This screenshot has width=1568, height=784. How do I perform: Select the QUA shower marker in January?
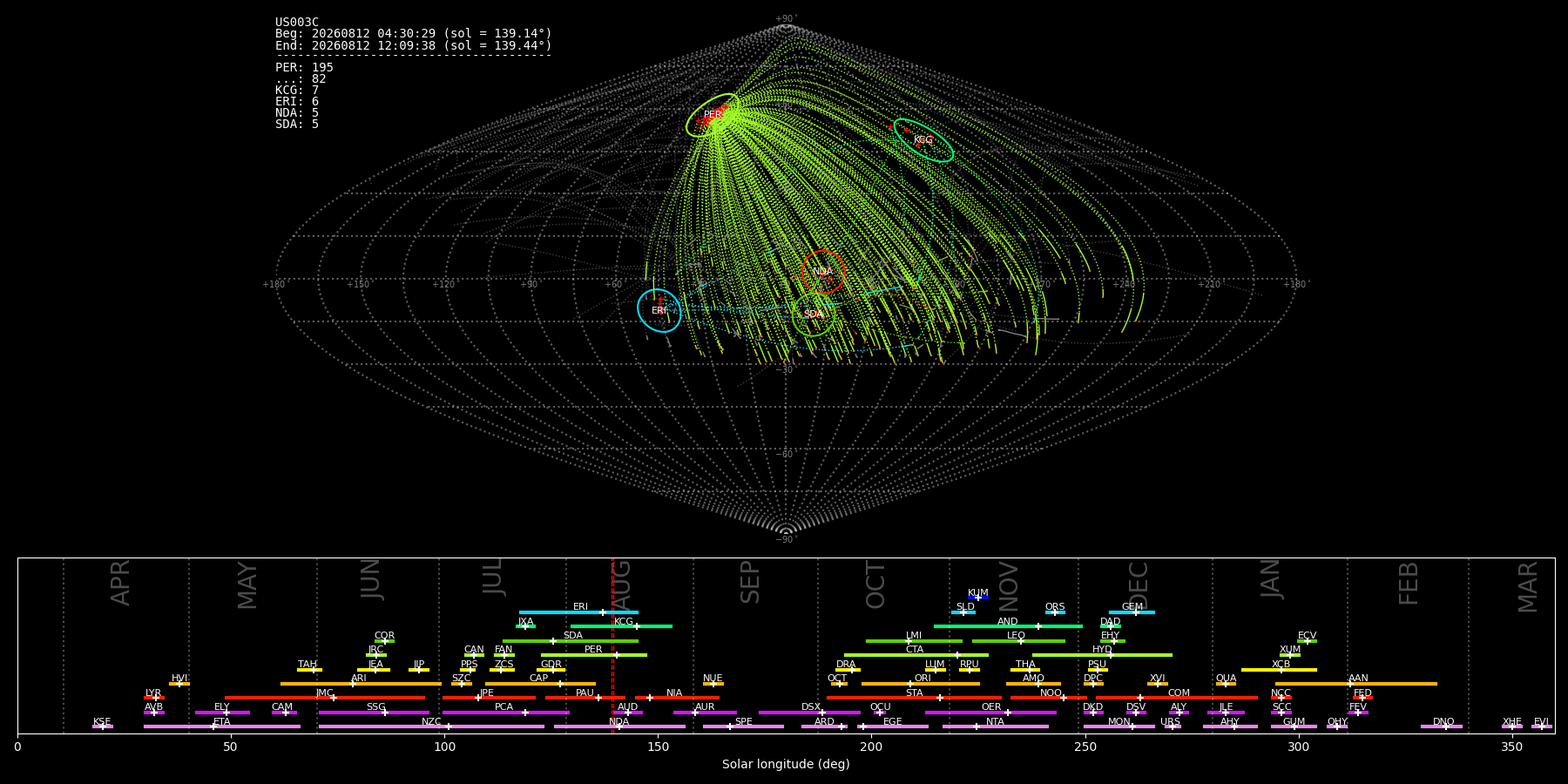coord(1226,684)
